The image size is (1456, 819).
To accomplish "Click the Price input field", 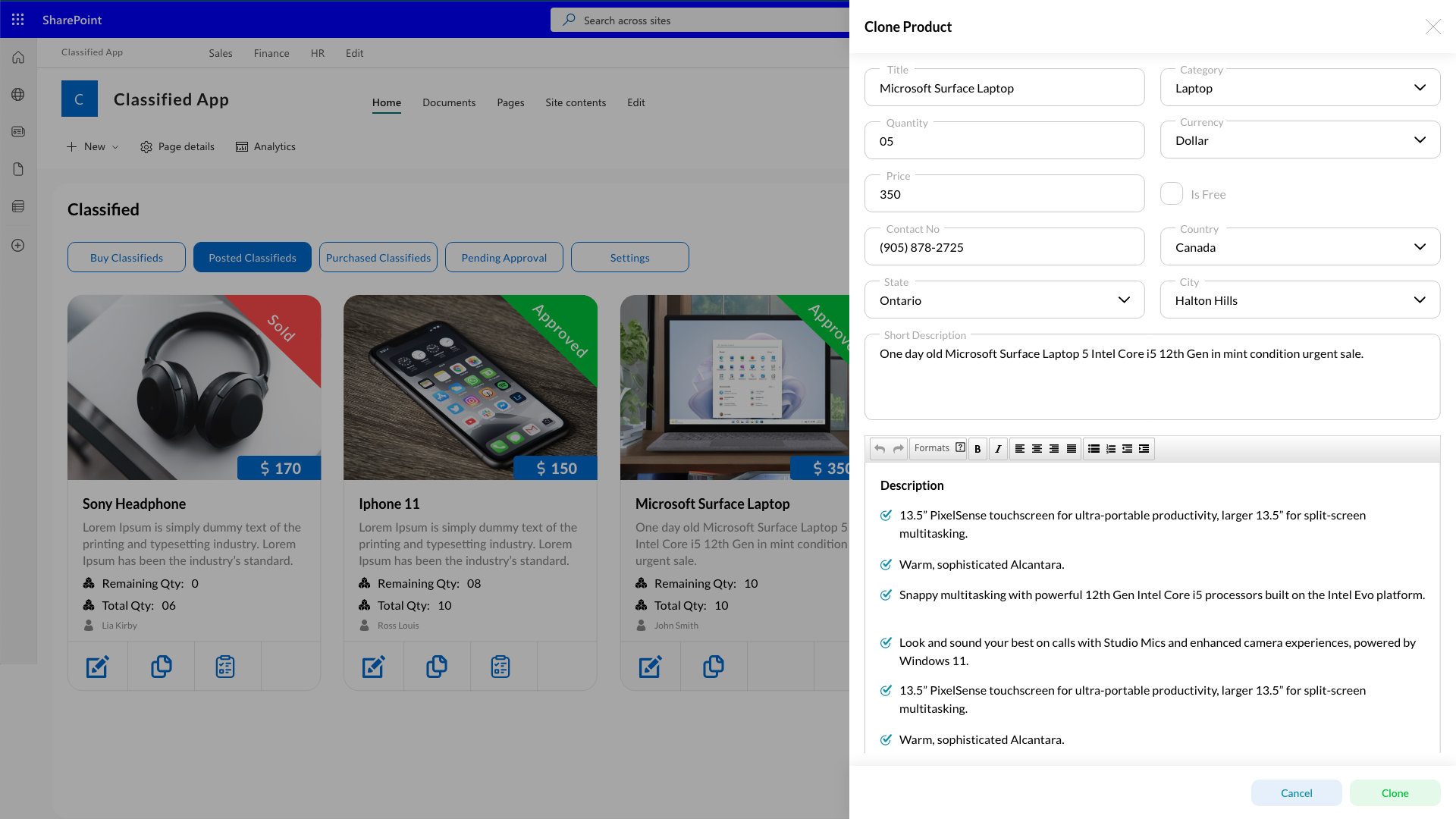I will click(1004, 194).
